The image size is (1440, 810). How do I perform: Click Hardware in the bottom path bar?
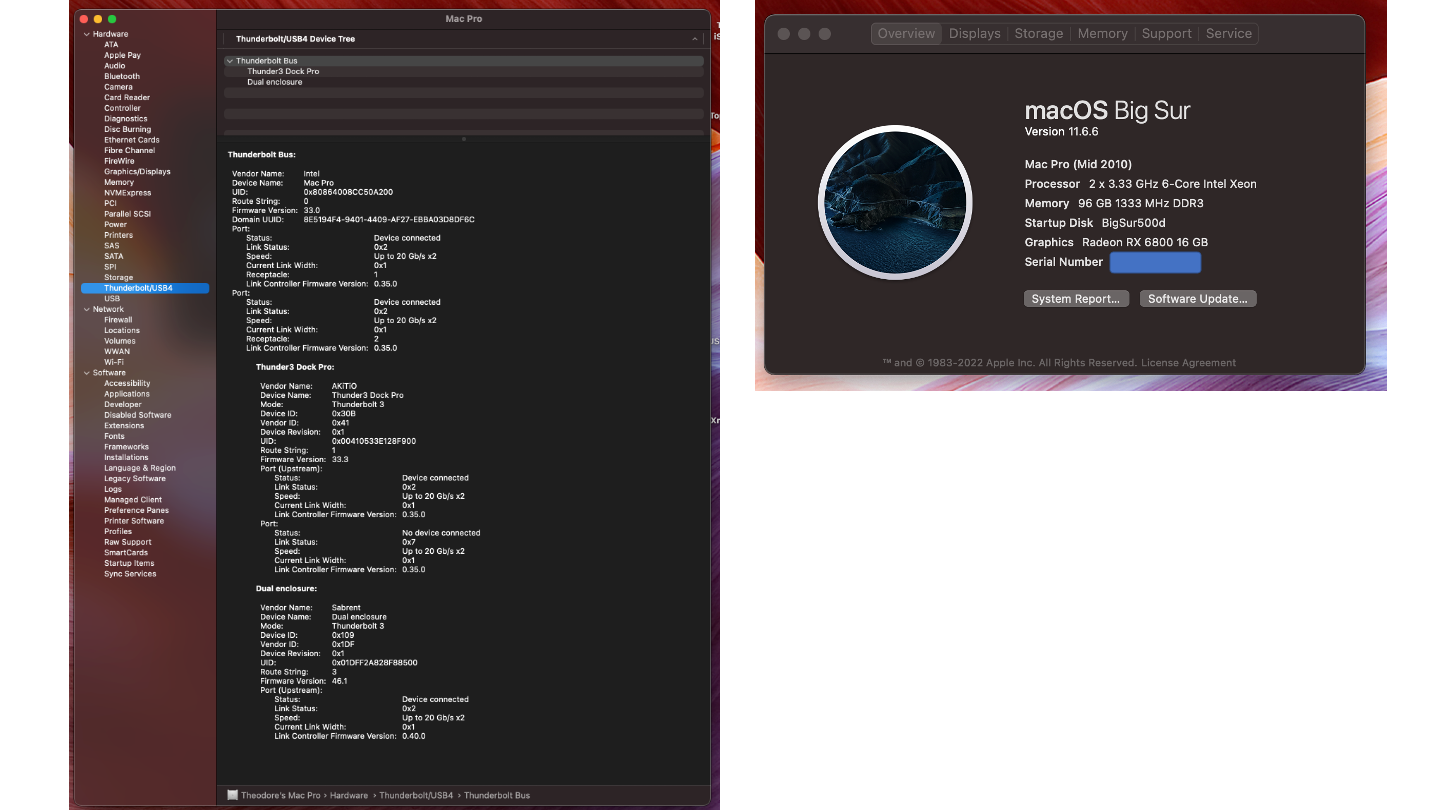(349, 795)
